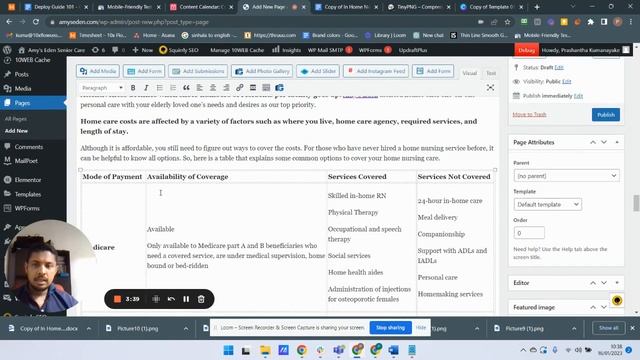Image resolution: width=640 pixels, height=360 pixels.
Task: Open File Explorer from taskbar
Action: [265, 350]
